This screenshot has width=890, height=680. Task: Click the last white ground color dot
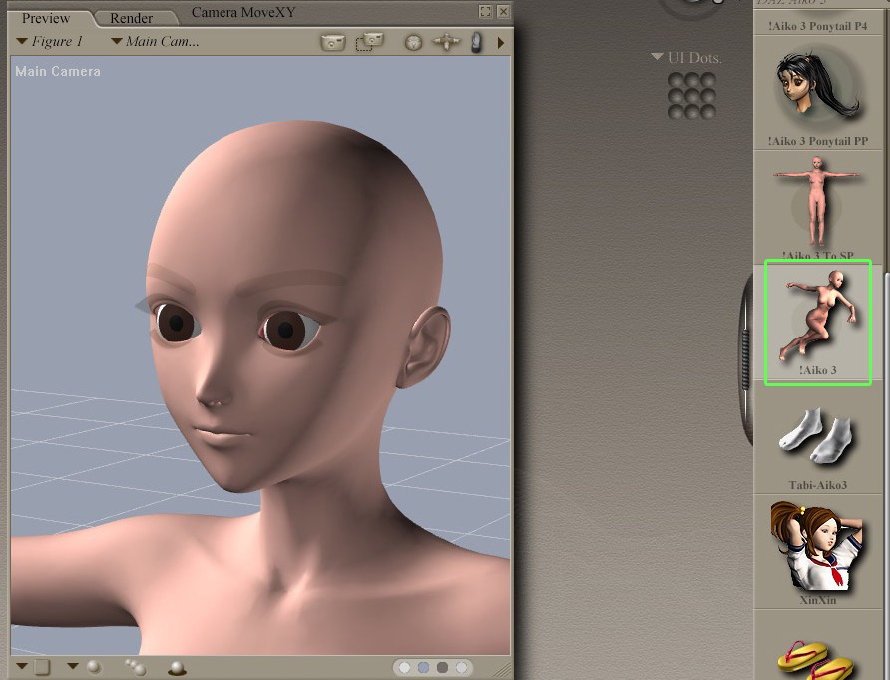[x=461, y=668]
